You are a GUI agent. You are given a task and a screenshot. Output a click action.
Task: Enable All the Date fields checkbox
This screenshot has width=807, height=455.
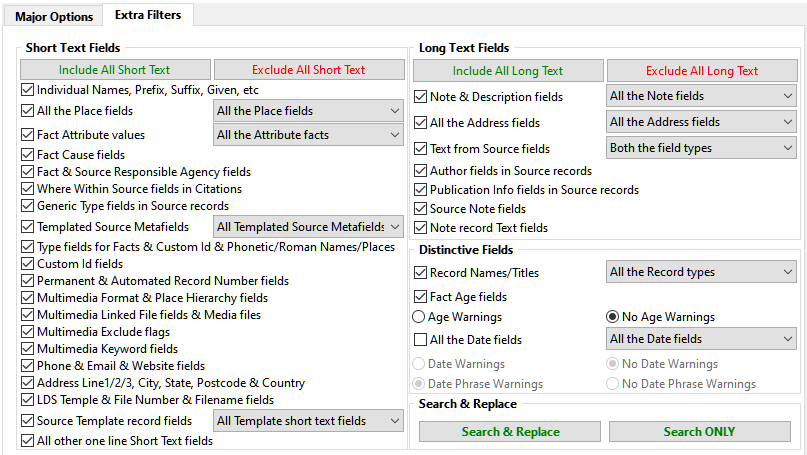421,340
